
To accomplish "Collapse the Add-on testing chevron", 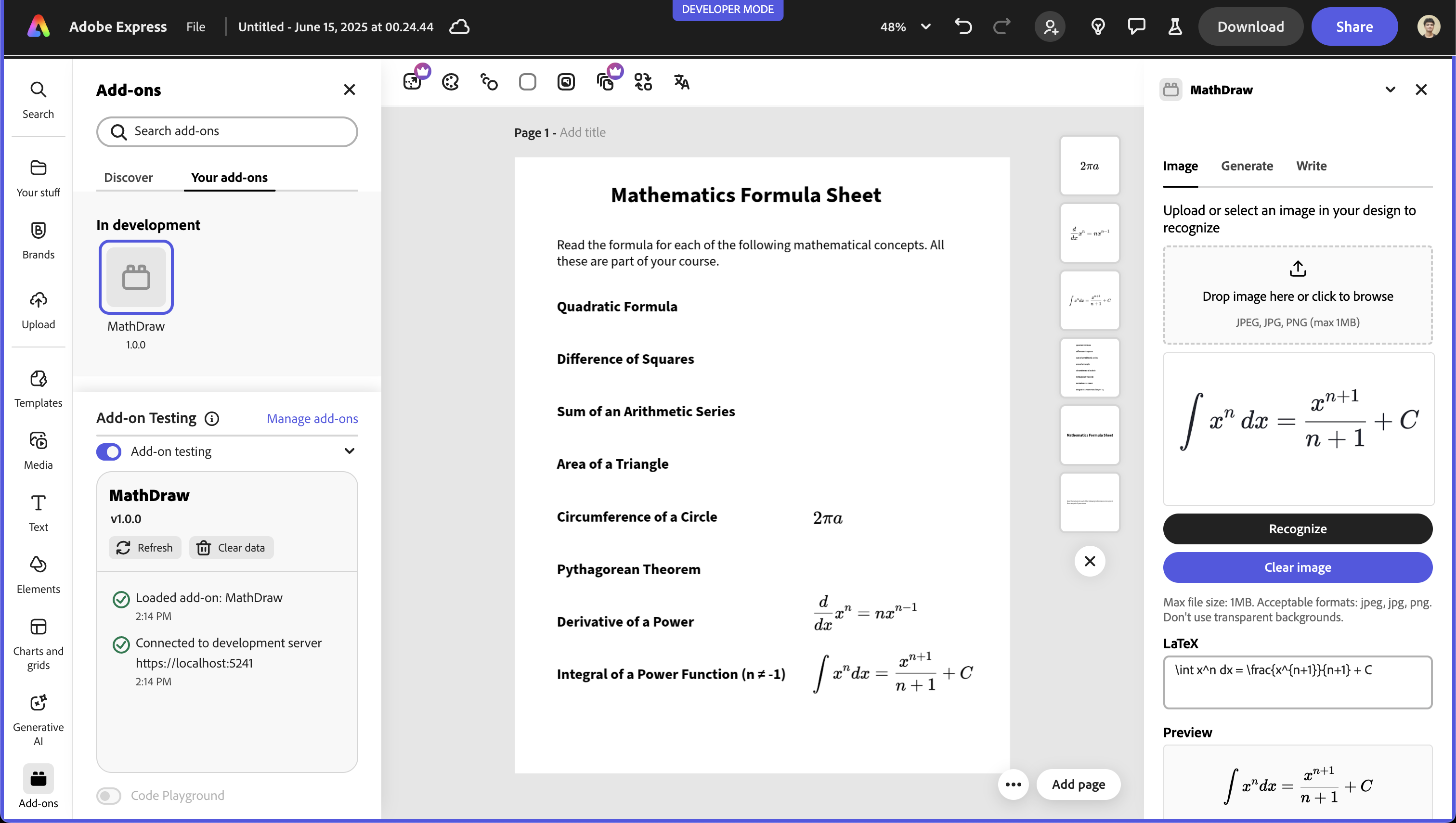I will pyautogui.click(x=350, y=451).
